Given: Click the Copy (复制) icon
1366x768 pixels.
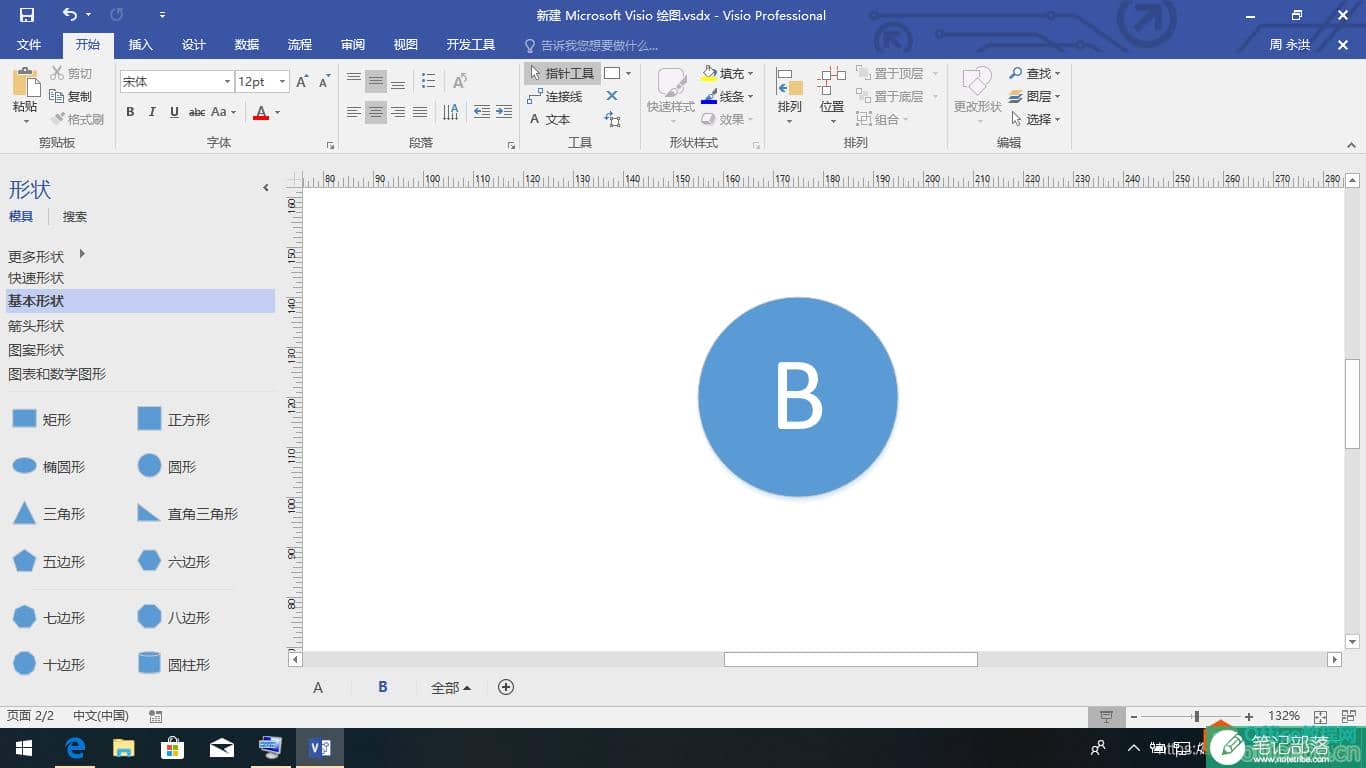Looking at the screenshot, I should pos(57,96).
